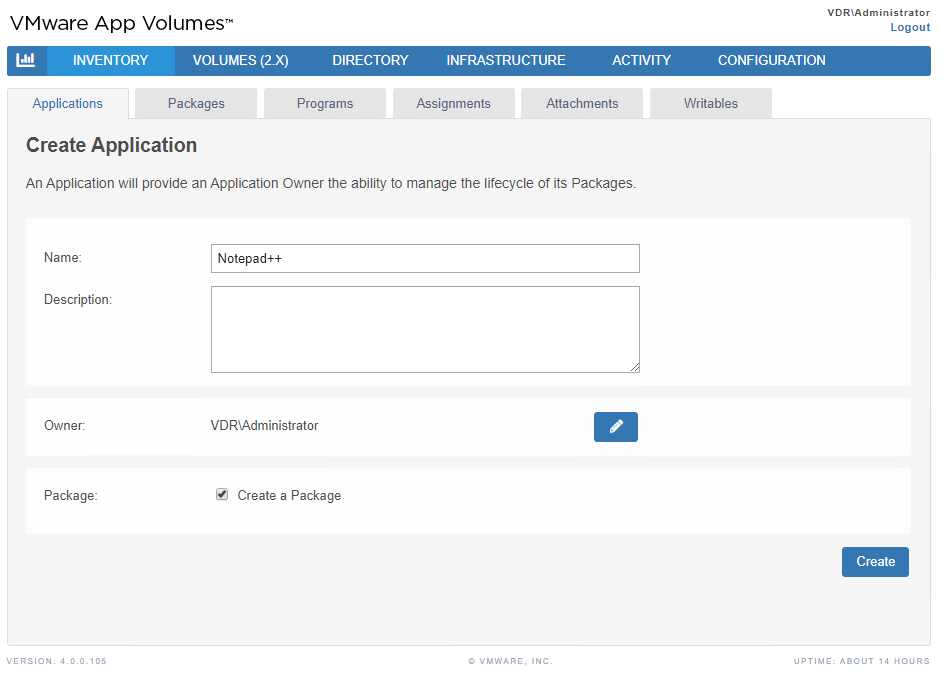The width and height of the screenshot is (942, 681).
Task: Focus the Name input field
Action: coord(425,258)
